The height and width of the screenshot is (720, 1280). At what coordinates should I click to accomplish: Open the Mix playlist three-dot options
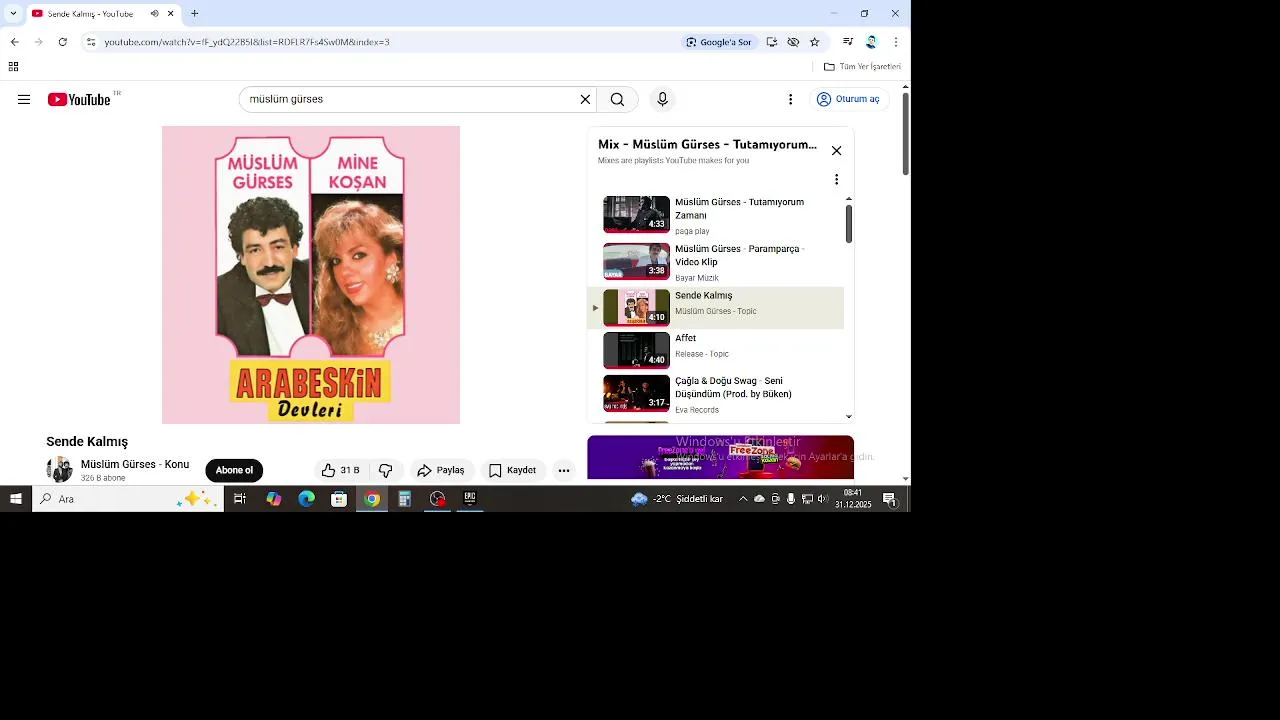pos(836,180)
